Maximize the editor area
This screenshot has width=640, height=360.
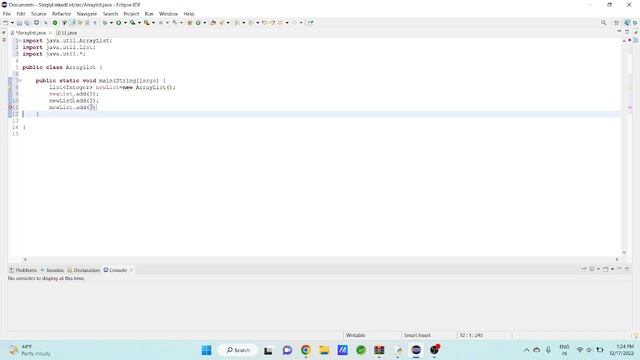coord(627,31)
